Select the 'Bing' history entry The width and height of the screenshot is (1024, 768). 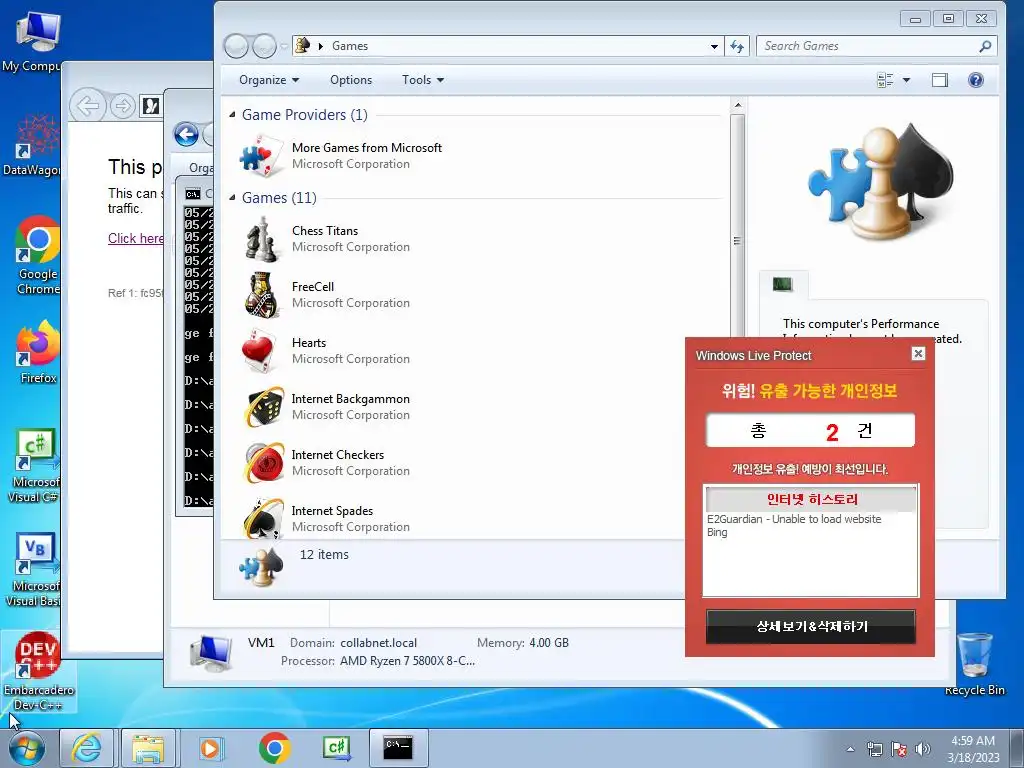point(717,532)
